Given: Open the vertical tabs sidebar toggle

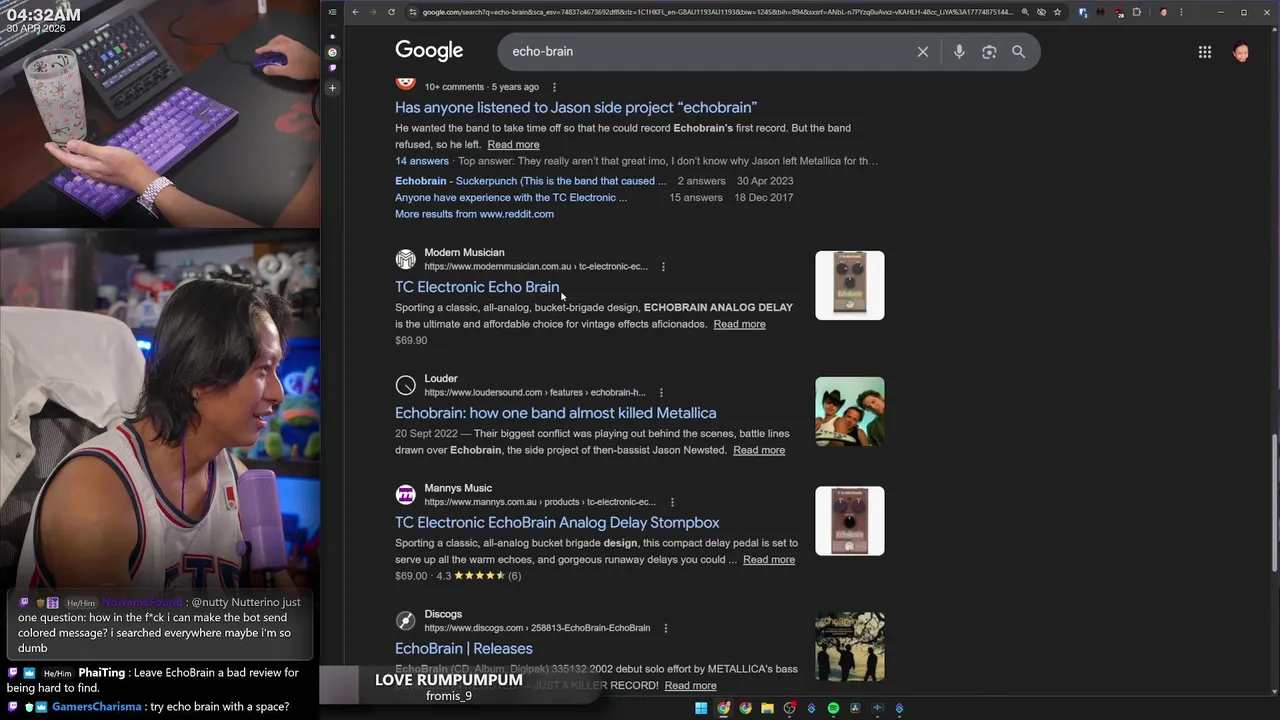Looking at the screenshot, I should [x=333, y=12].
